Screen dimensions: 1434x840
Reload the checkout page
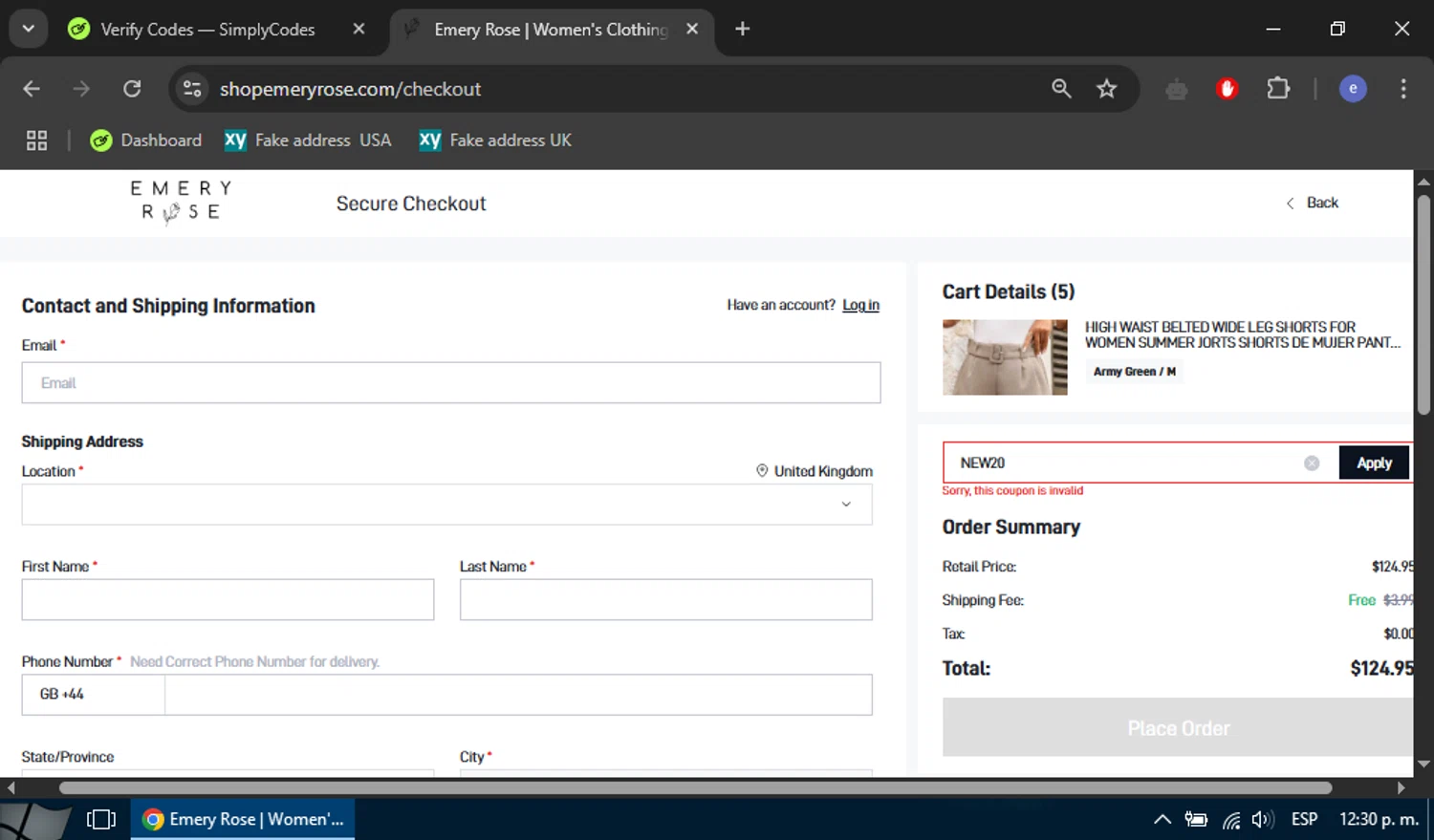click(x=132, y=89)
